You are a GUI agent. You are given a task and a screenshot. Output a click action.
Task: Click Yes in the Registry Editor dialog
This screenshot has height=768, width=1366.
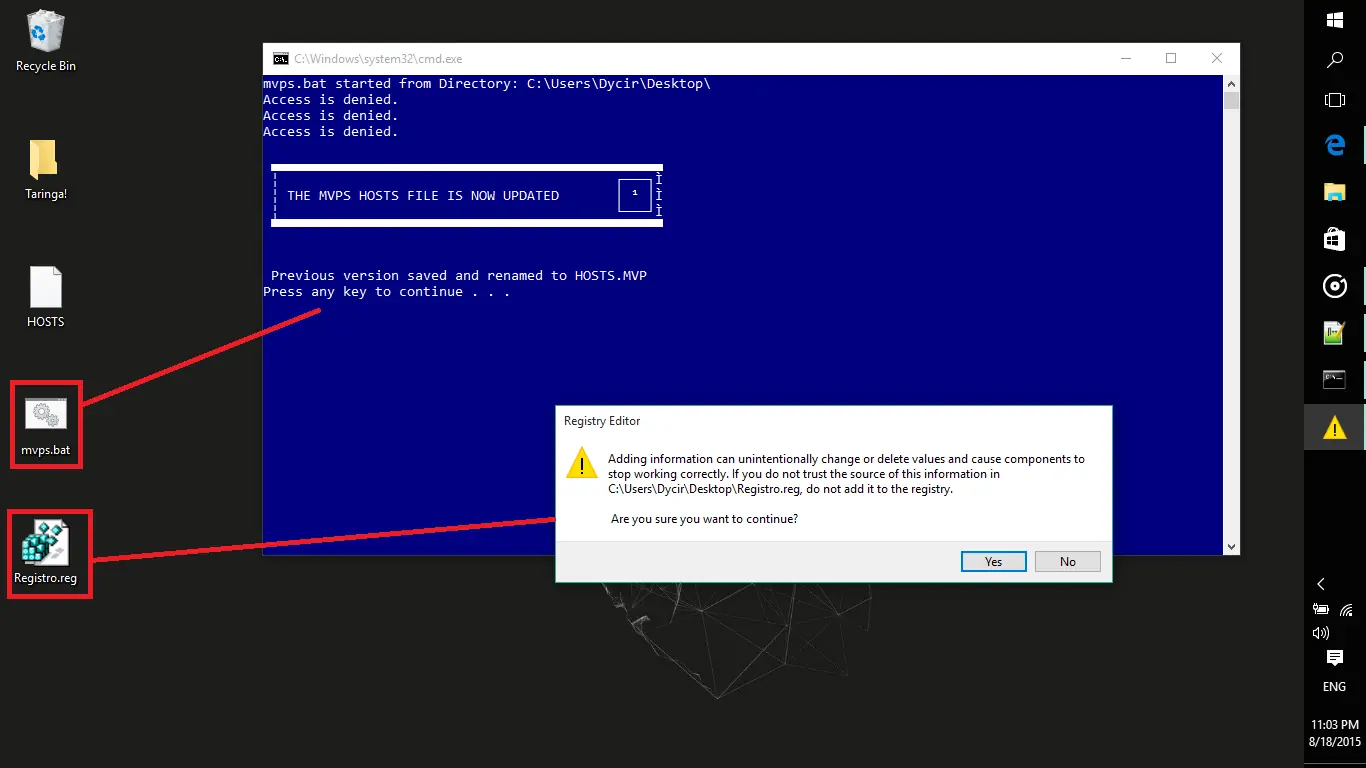tap(994, 561)
